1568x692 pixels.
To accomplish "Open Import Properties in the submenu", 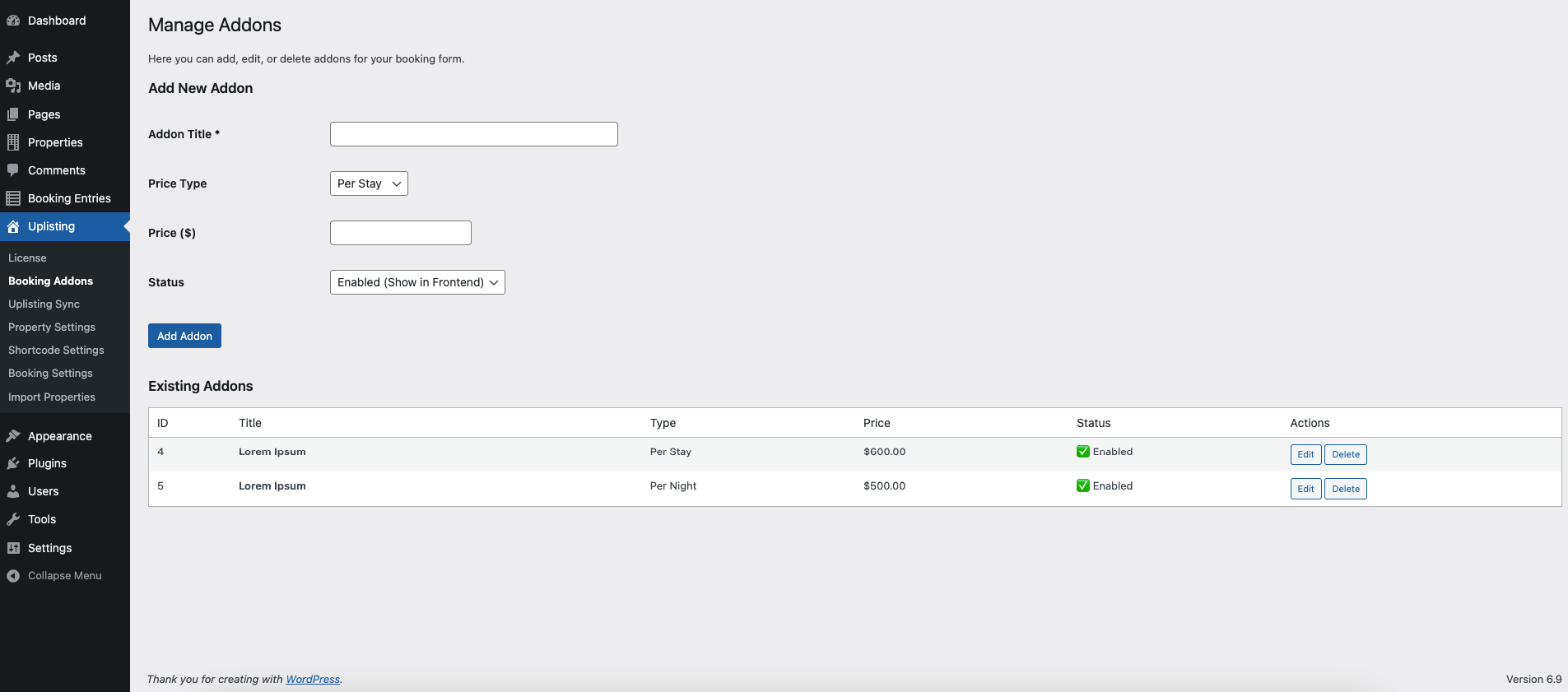I will tap(52, 397).
